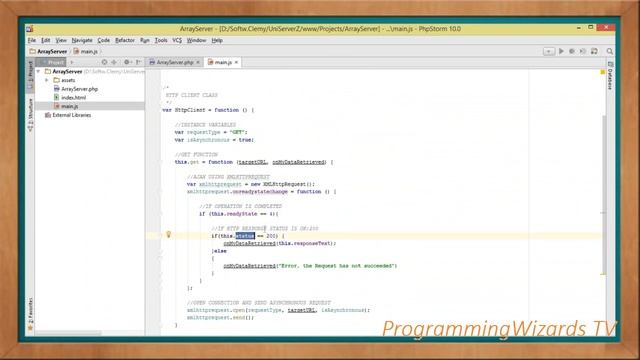The image size is (640, 360).
Task: Select main.js in Project tree
Action: [89, 106]
